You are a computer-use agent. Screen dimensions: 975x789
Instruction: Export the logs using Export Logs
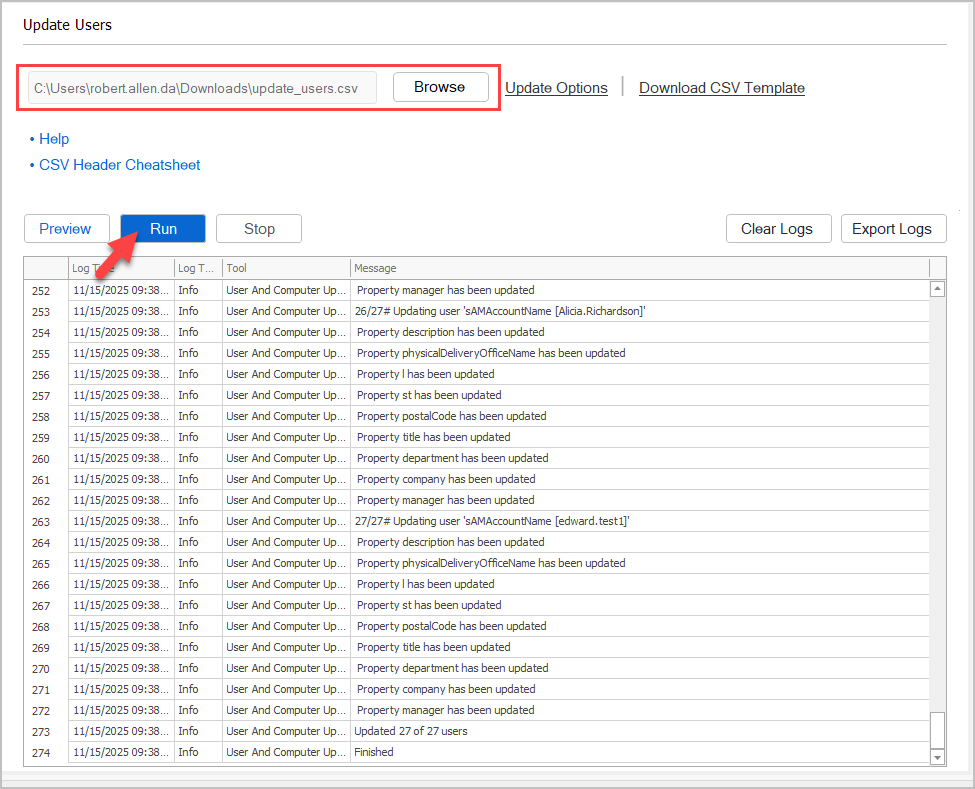pos(893,228)
